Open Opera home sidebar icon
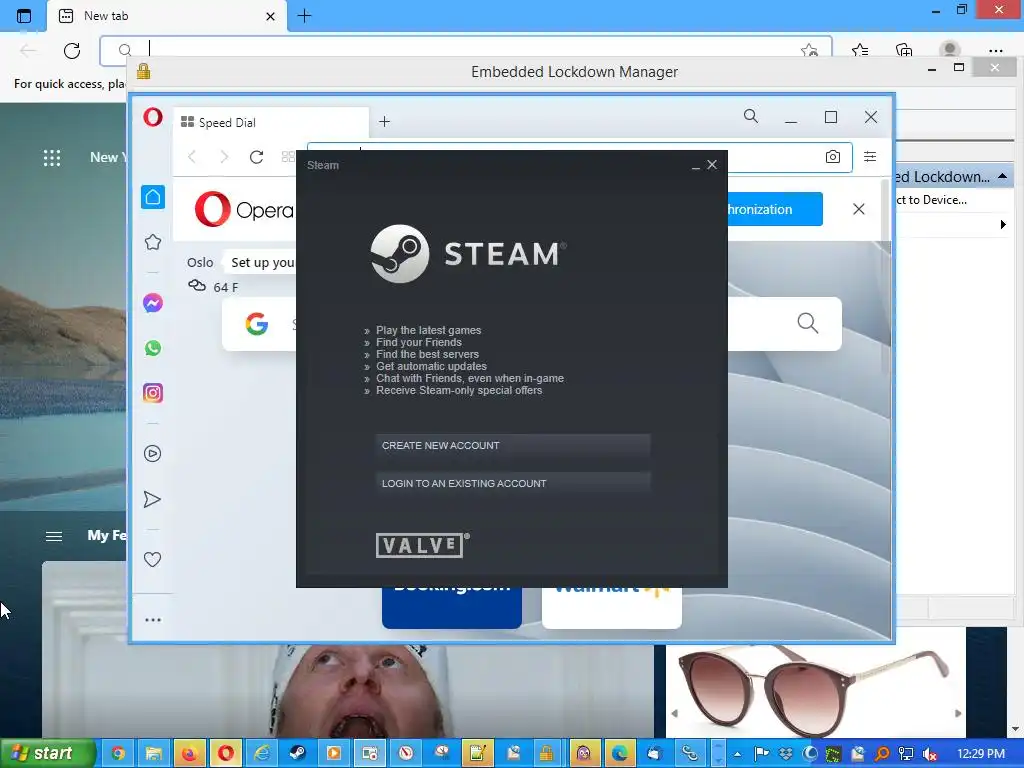 (x=153, y=197)
